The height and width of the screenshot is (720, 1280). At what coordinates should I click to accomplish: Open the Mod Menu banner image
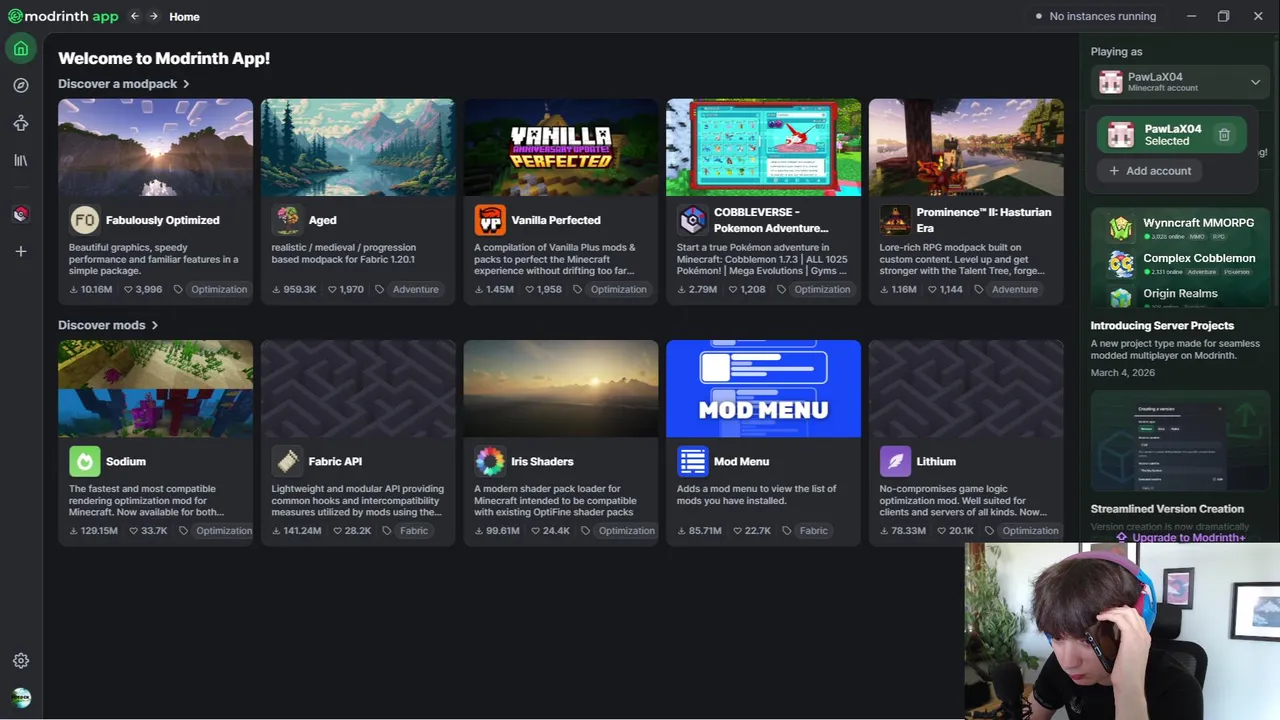click(764, 389)
